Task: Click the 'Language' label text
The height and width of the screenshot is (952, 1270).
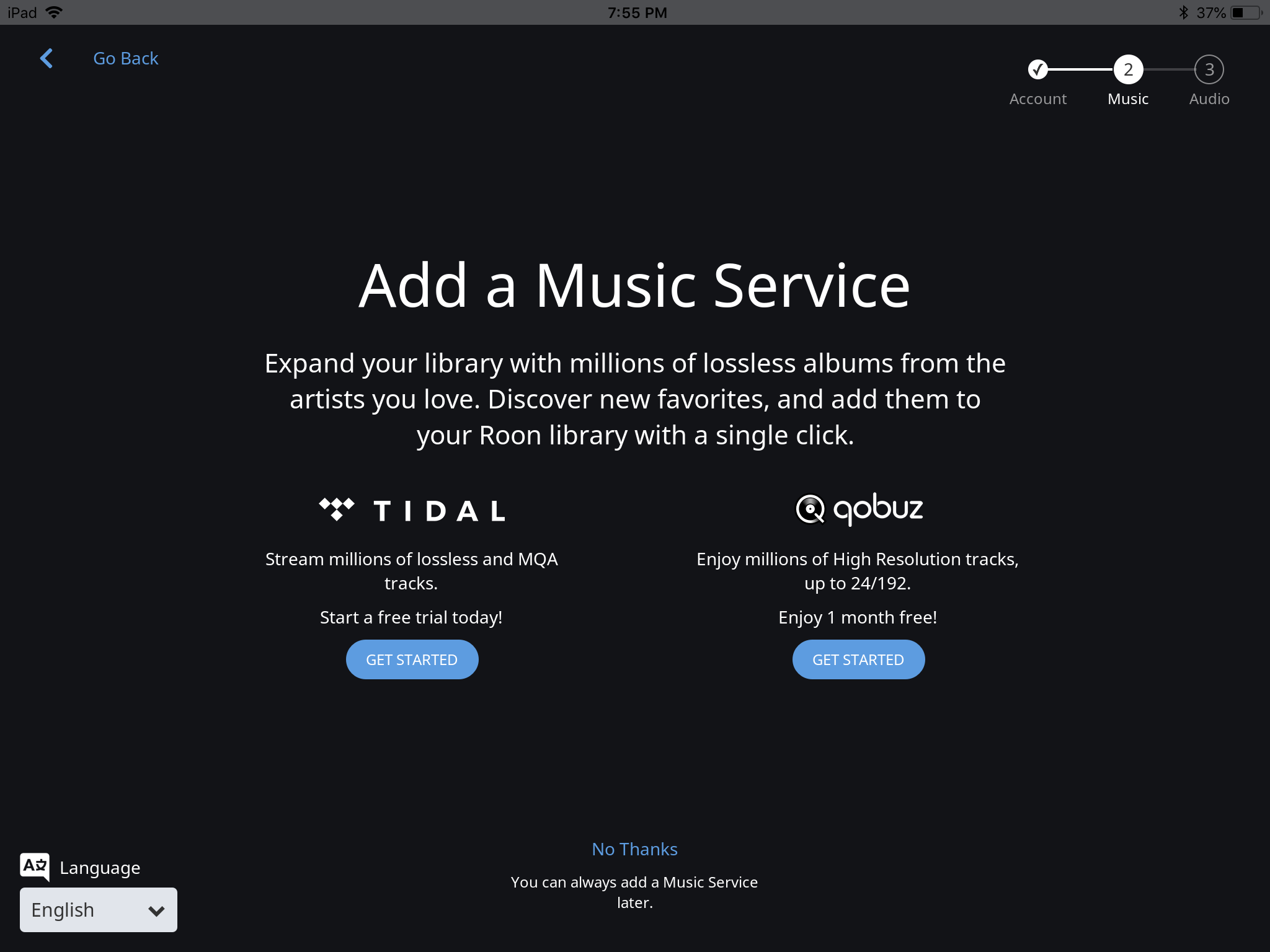Action: tap(100, 868)
